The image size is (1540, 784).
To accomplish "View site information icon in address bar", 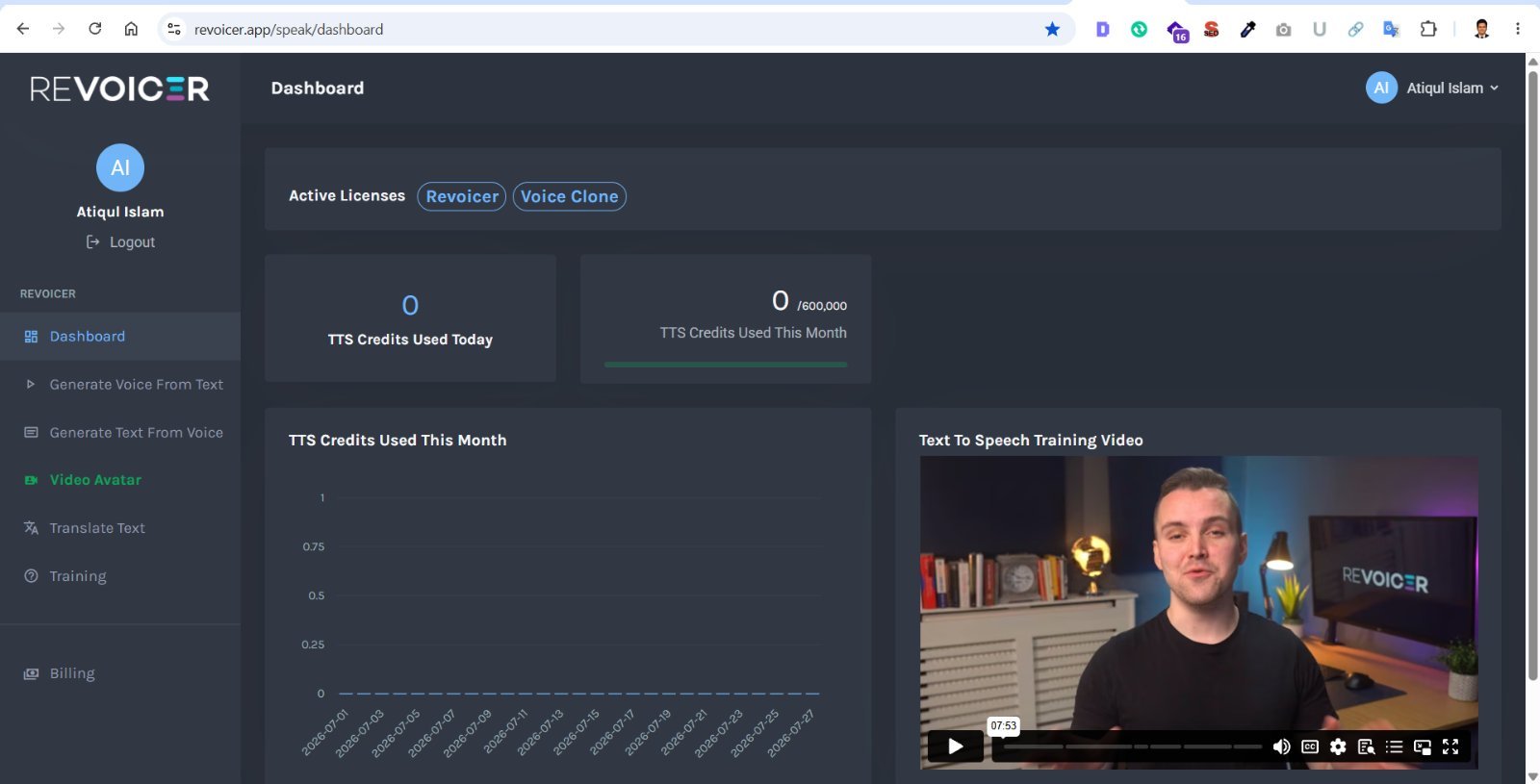I will coord(174,29).
